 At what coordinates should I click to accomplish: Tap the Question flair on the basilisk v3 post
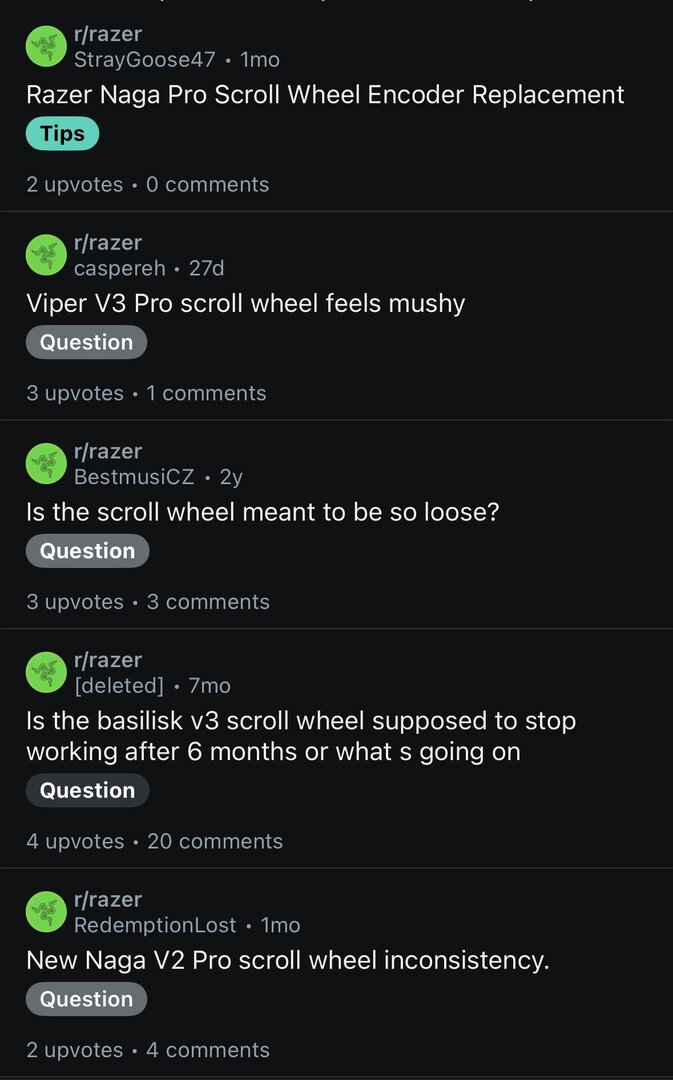[87, 790]
